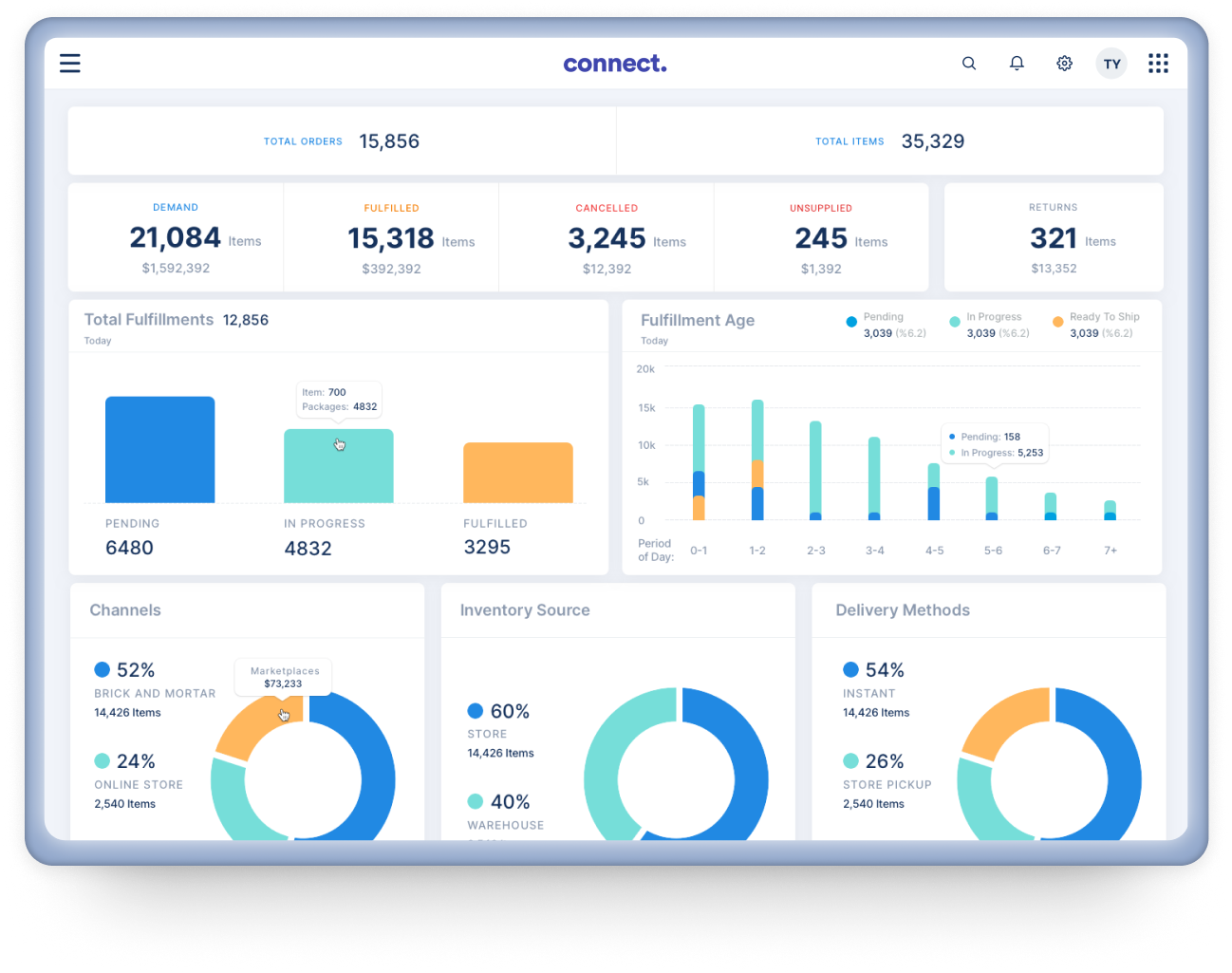Click the orange Fulfilled bar
The image size is (1232, 973).
coord(517,473)
